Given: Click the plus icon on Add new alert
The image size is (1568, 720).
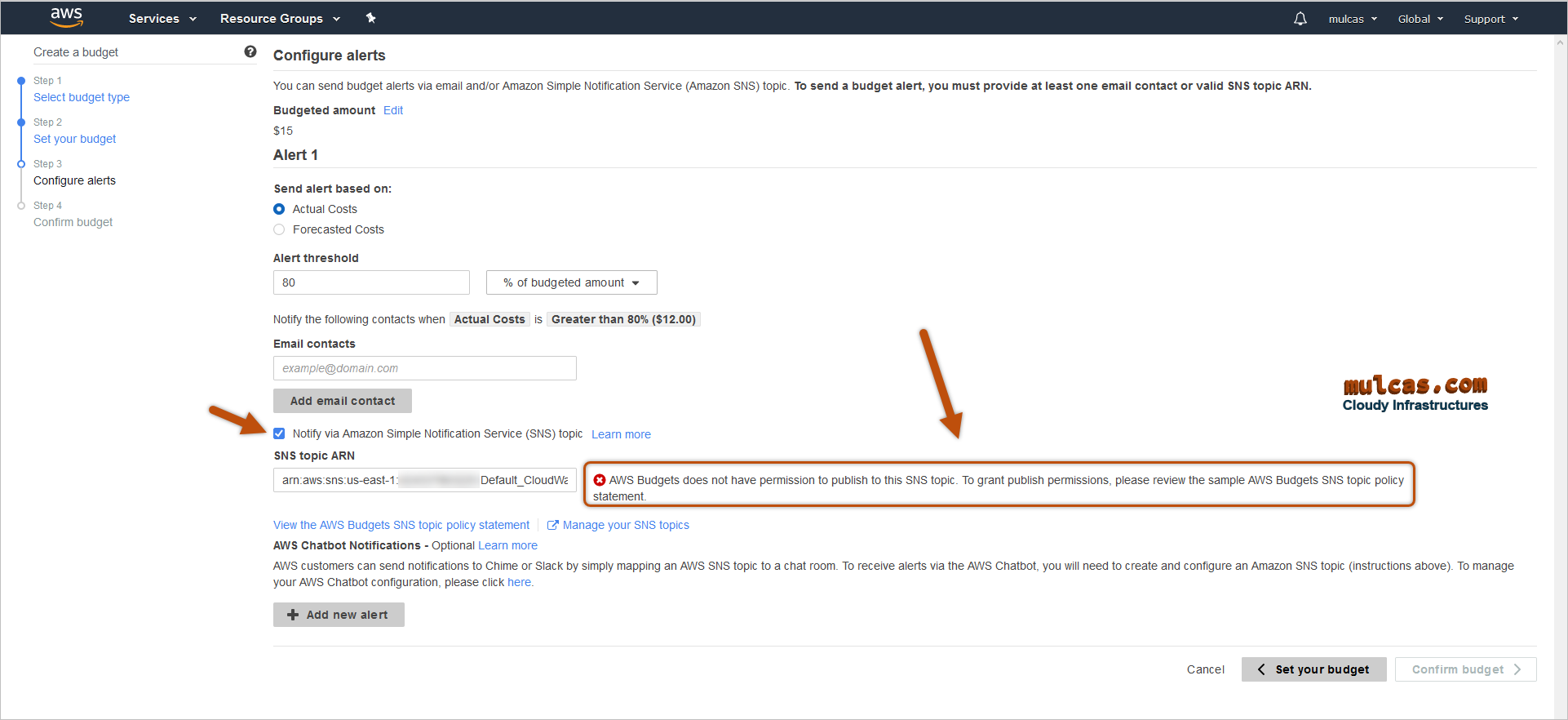Looking at the screenshot, I should [x=293, y=615].
